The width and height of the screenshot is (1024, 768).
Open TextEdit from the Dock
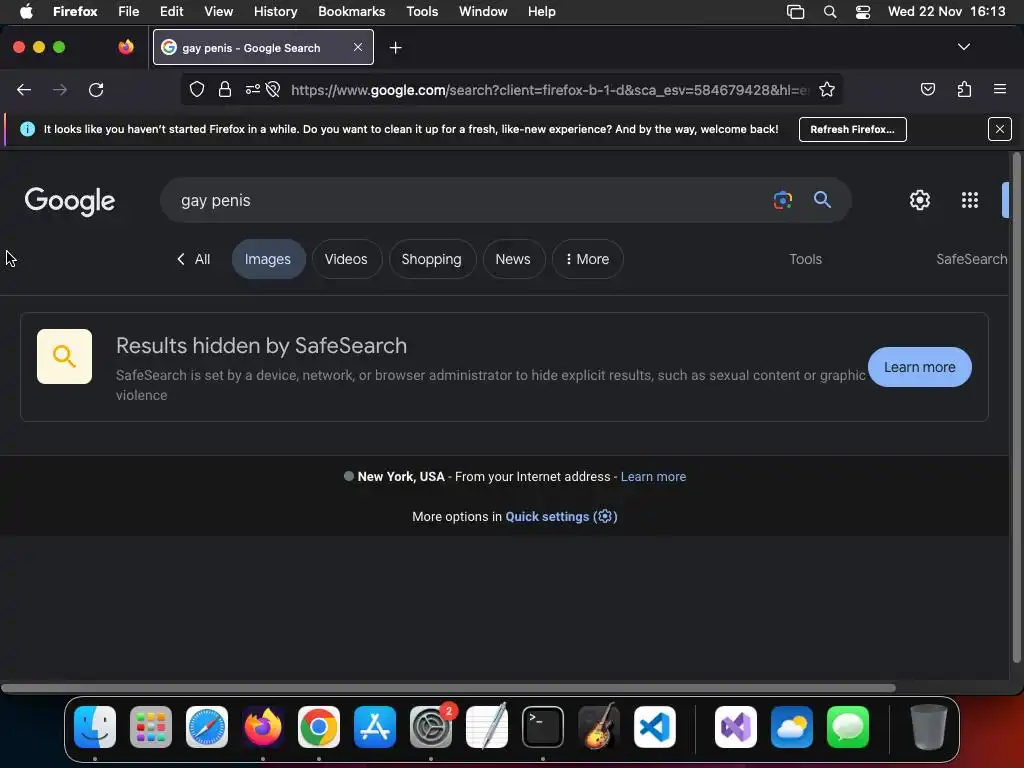click(487, 727)
